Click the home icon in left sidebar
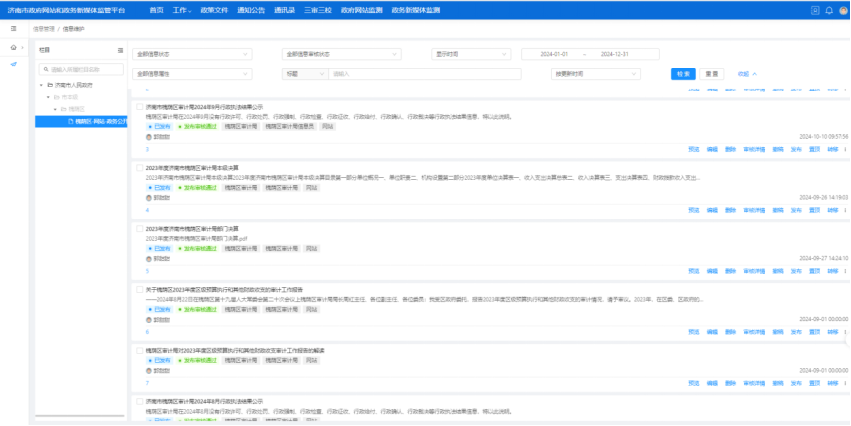The height and width of the screenshot is (426, 851). click(x=13, y=47)
